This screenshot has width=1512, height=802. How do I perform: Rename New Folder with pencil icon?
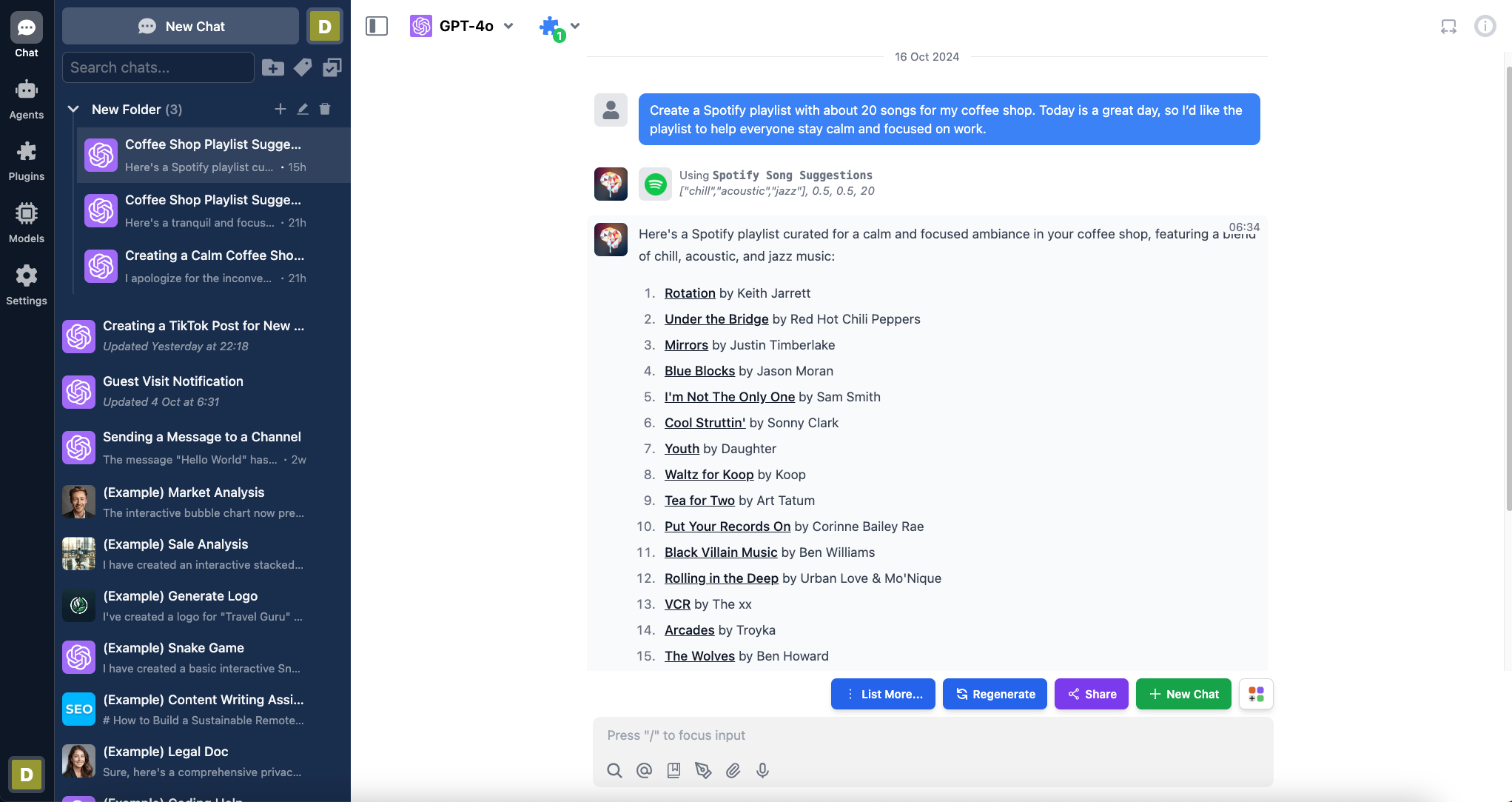pos(303,110)
